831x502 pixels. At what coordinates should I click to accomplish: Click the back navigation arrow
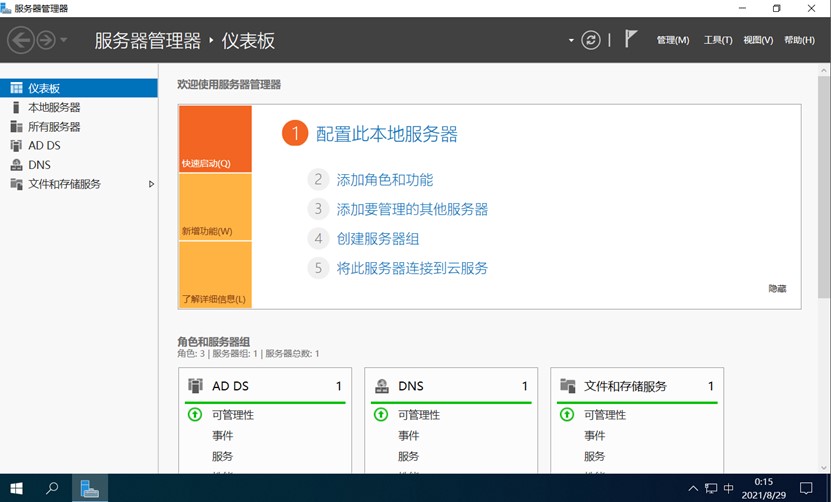tap(21, 40)
